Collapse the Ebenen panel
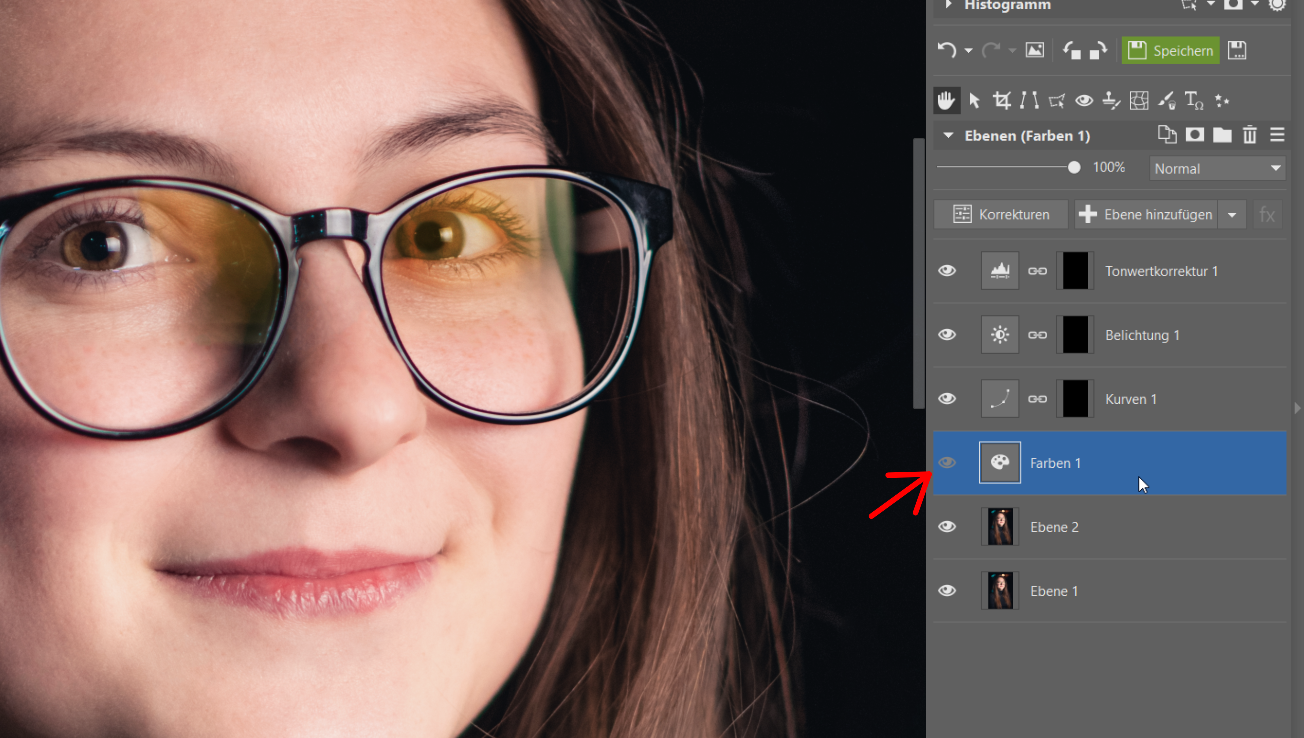1304x738 pixels. click(x=948, y=135)
